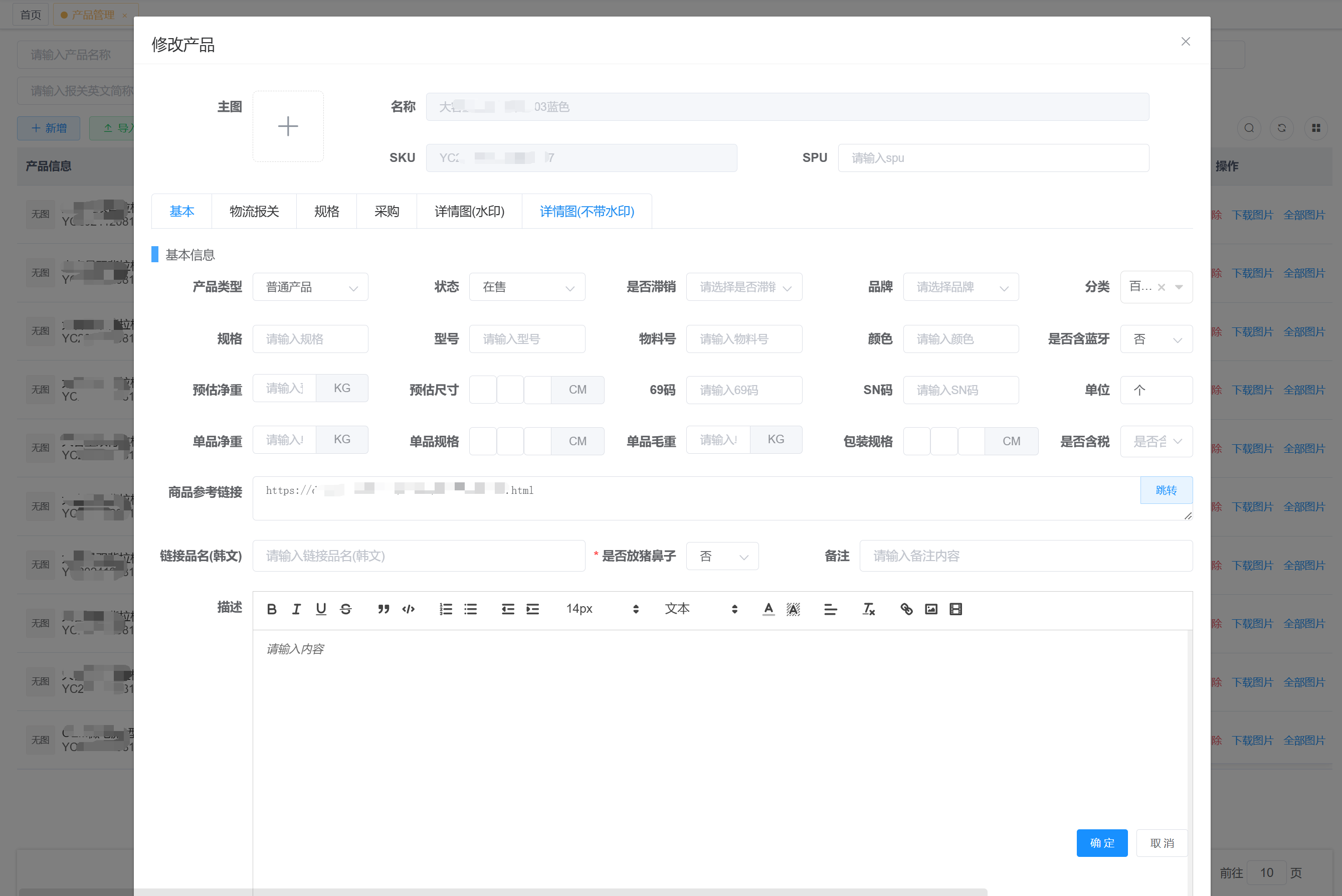
Task: Create an ordered list in editor
Action: click(446, 609)
